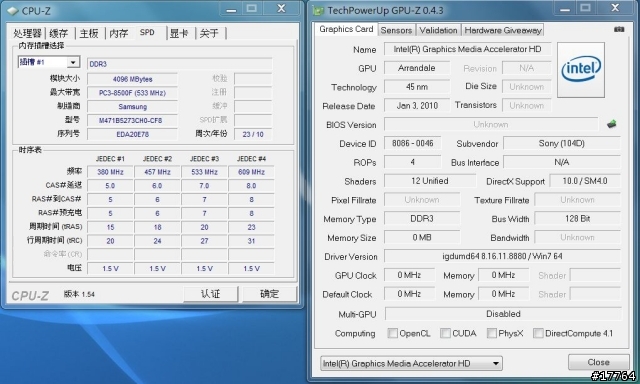640x384 pixels.
Task: Click the BIOS save chip icon
Action: coord(611,124)
